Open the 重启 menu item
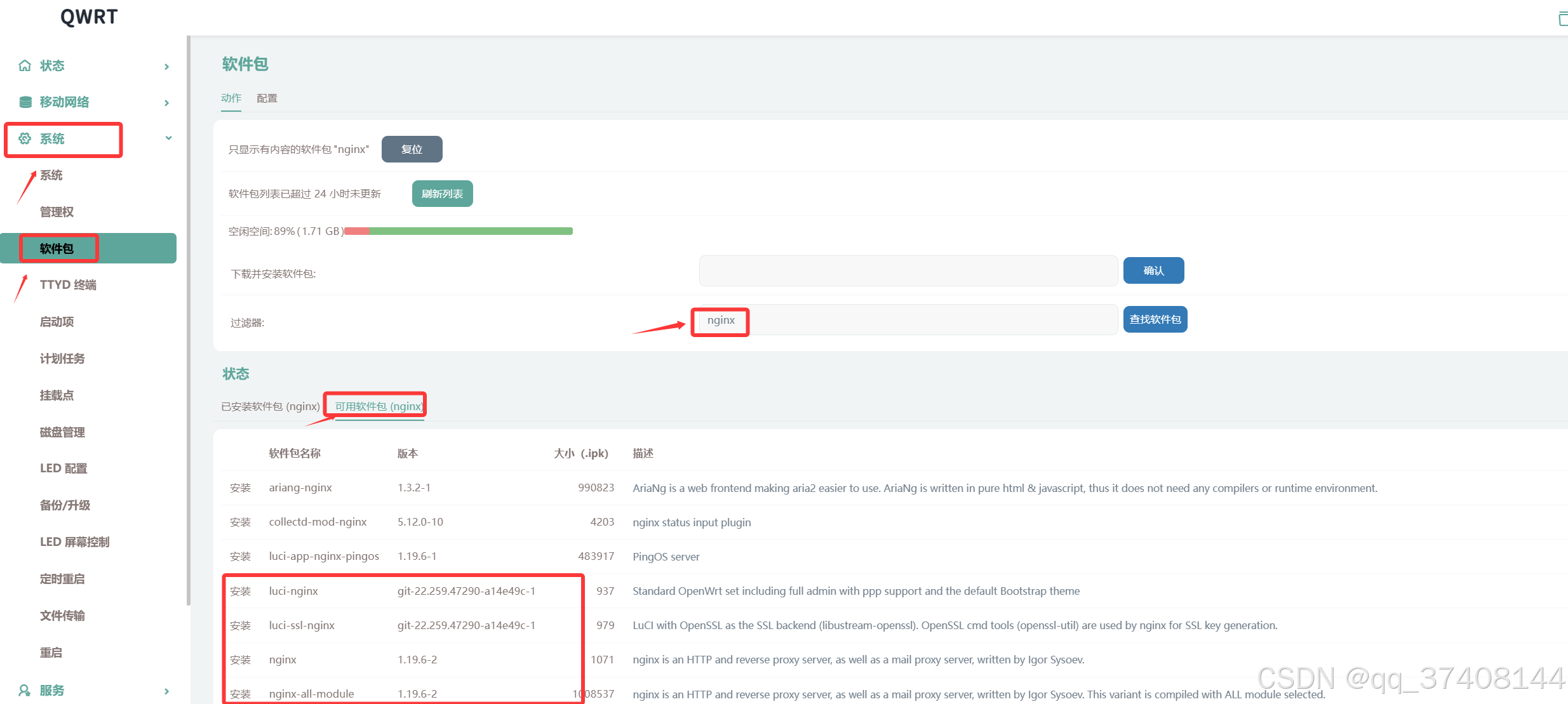Screen dimensions: 1568x704 coord(51,653)
